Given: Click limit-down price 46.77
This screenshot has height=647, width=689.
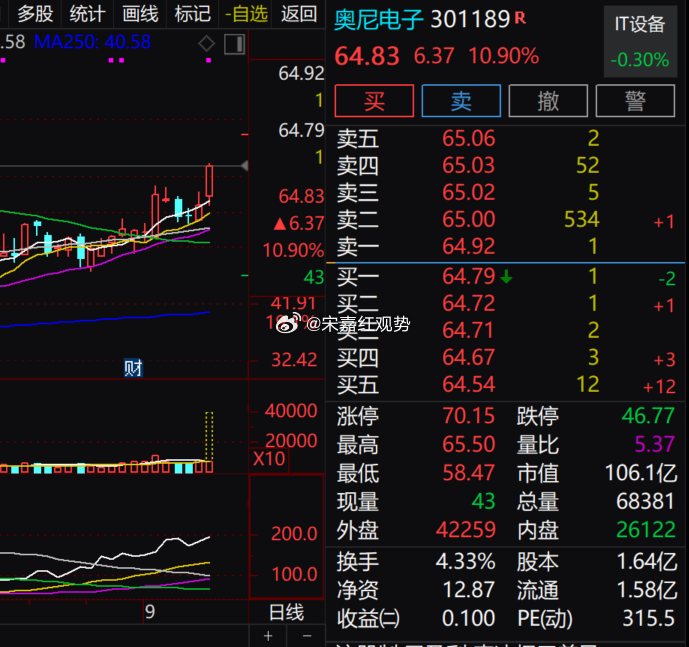Looking at the screenshot, I should coord(648,416).
